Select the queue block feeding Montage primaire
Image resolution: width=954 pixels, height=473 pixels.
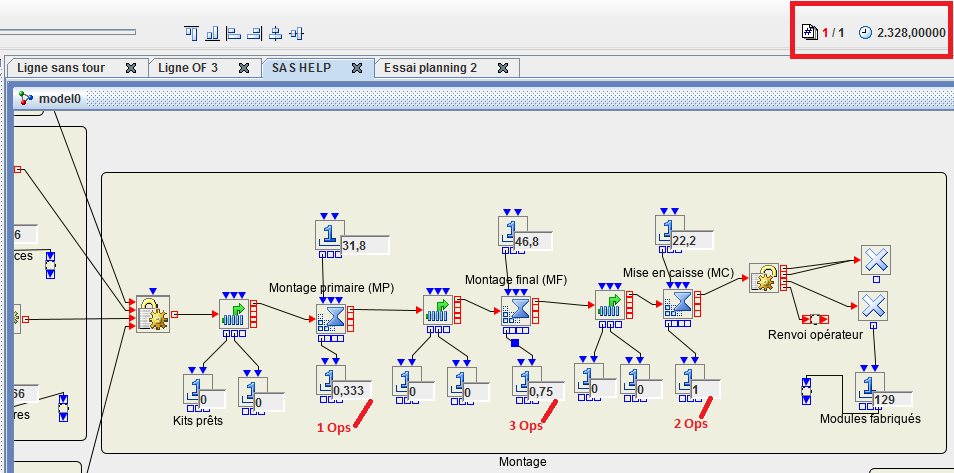click(234, 315)
